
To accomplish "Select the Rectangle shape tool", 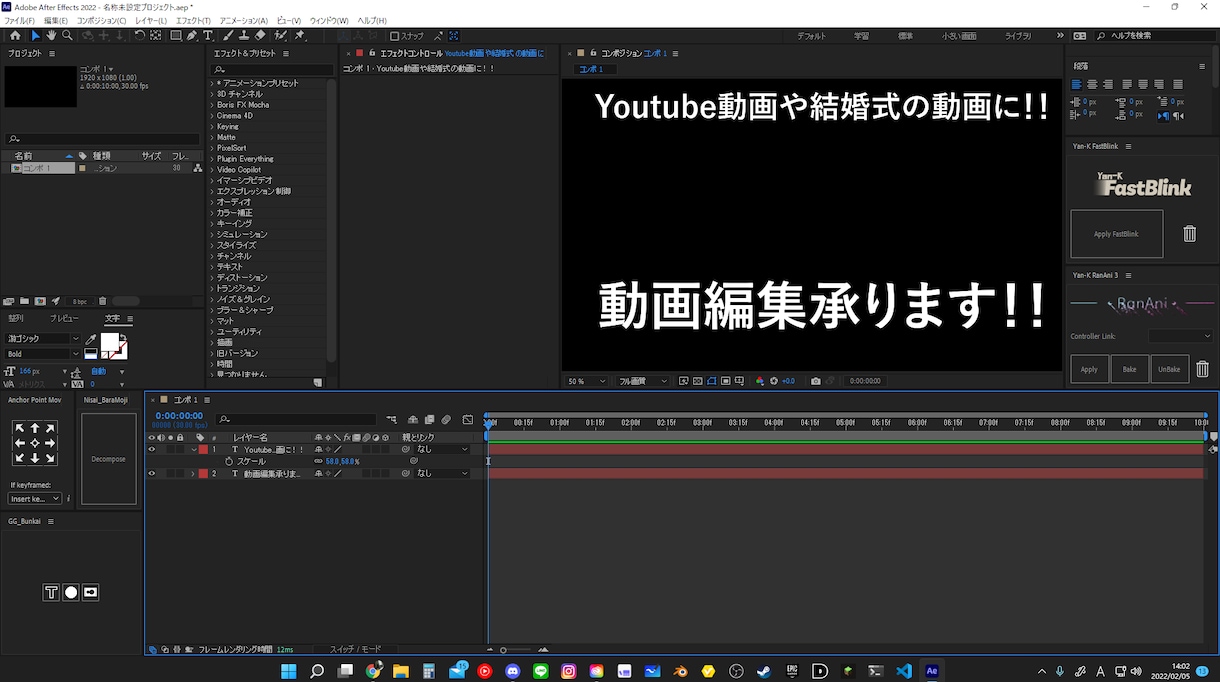I will [175, 35].
